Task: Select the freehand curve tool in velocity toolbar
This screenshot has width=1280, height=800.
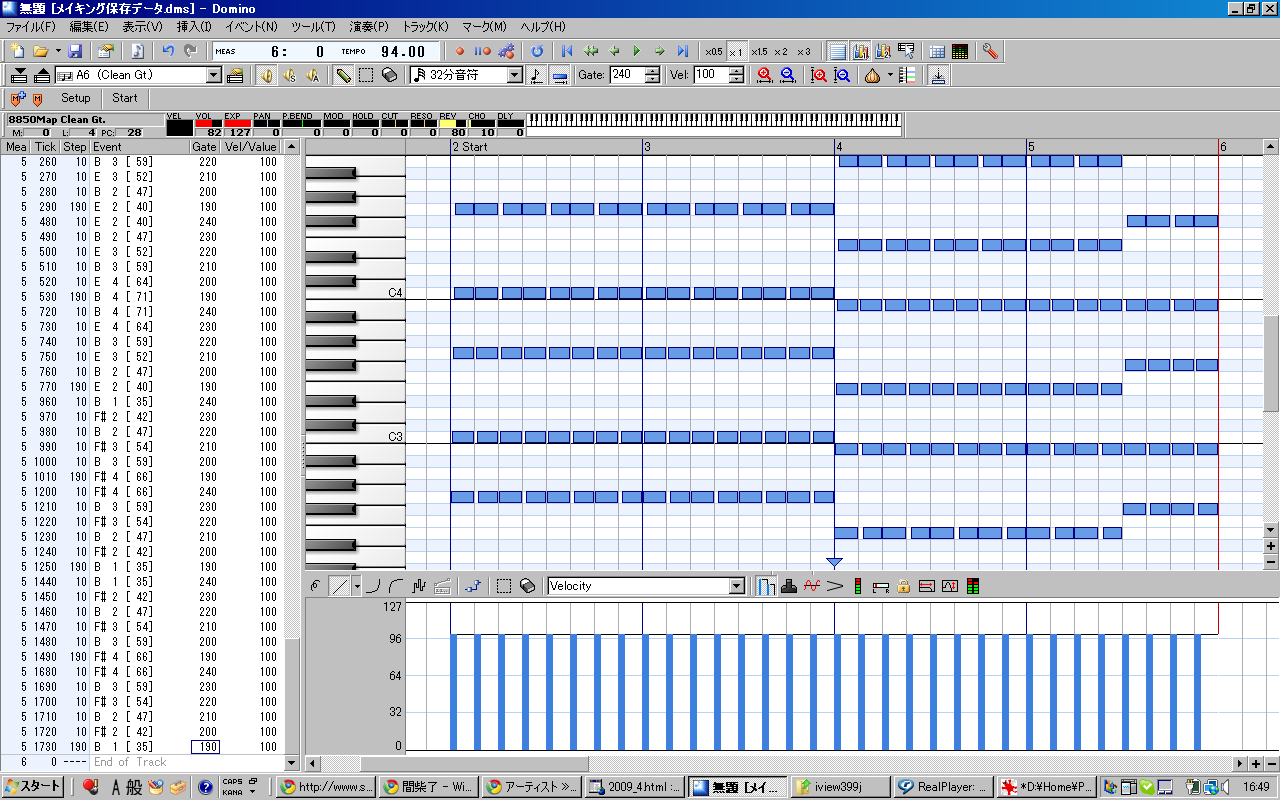Action: [x=315, y=586]
